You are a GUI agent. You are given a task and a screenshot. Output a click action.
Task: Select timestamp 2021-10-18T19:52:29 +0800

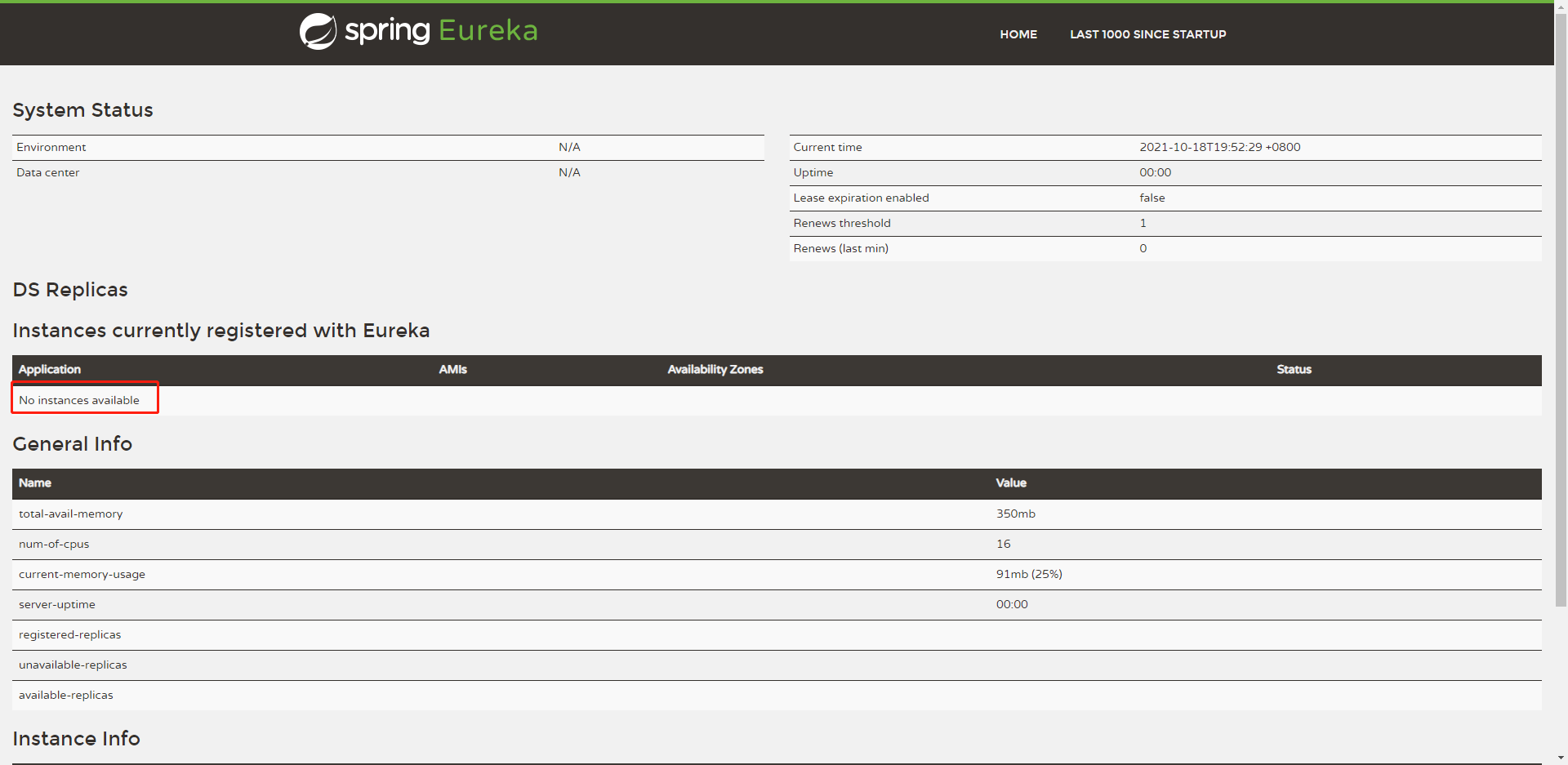[1220, 147]
